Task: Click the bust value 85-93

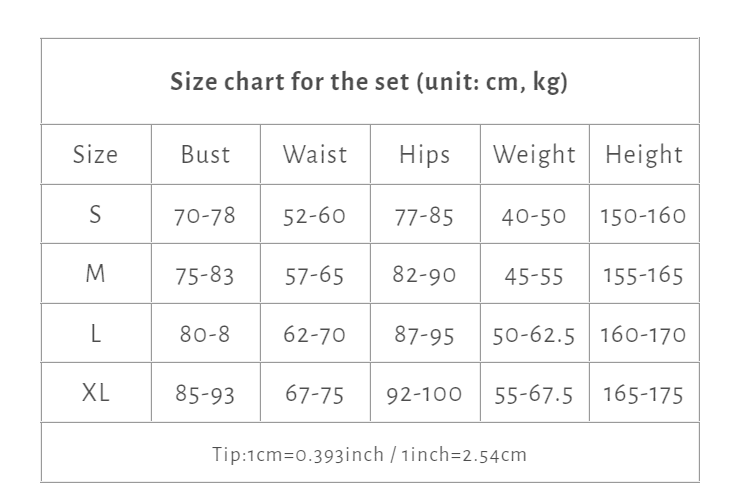Action: (205, 394)
